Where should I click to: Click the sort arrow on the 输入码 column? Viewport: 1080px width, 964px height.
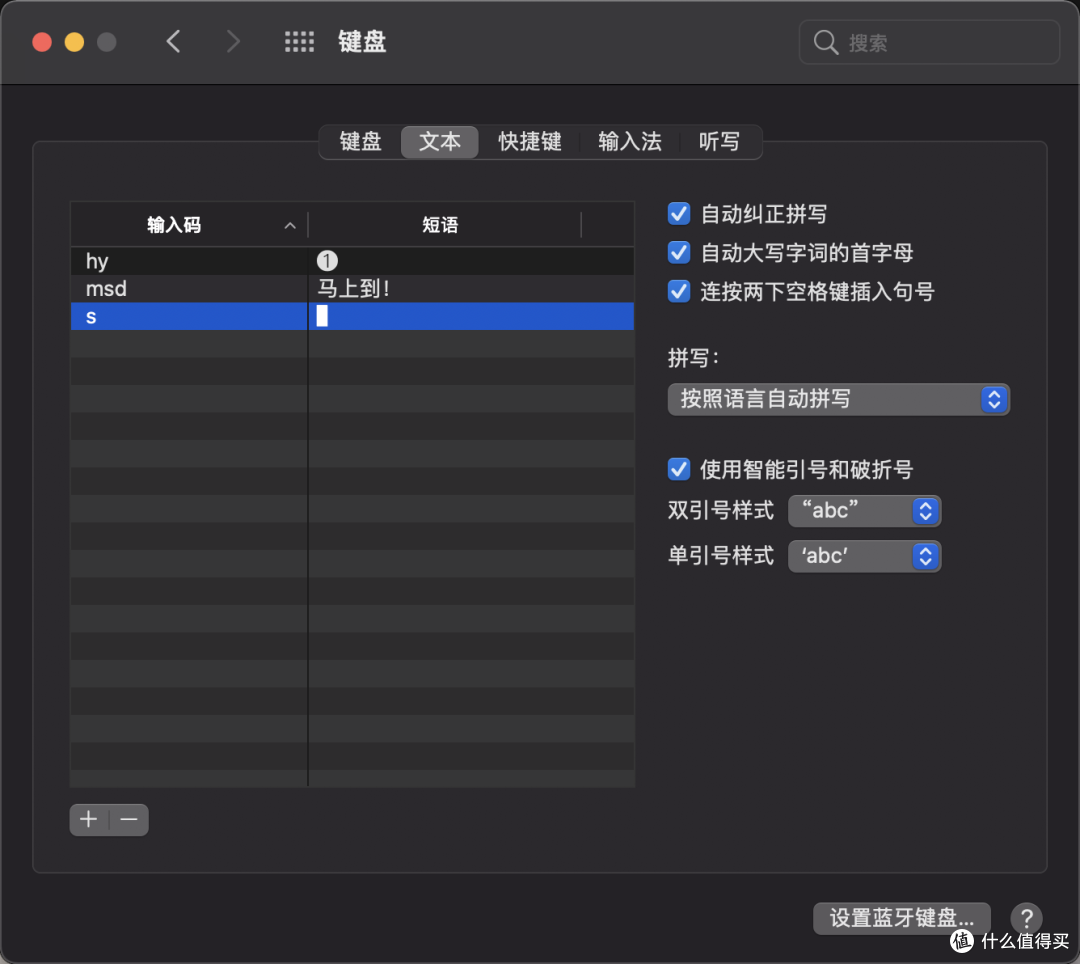[289, 225]
